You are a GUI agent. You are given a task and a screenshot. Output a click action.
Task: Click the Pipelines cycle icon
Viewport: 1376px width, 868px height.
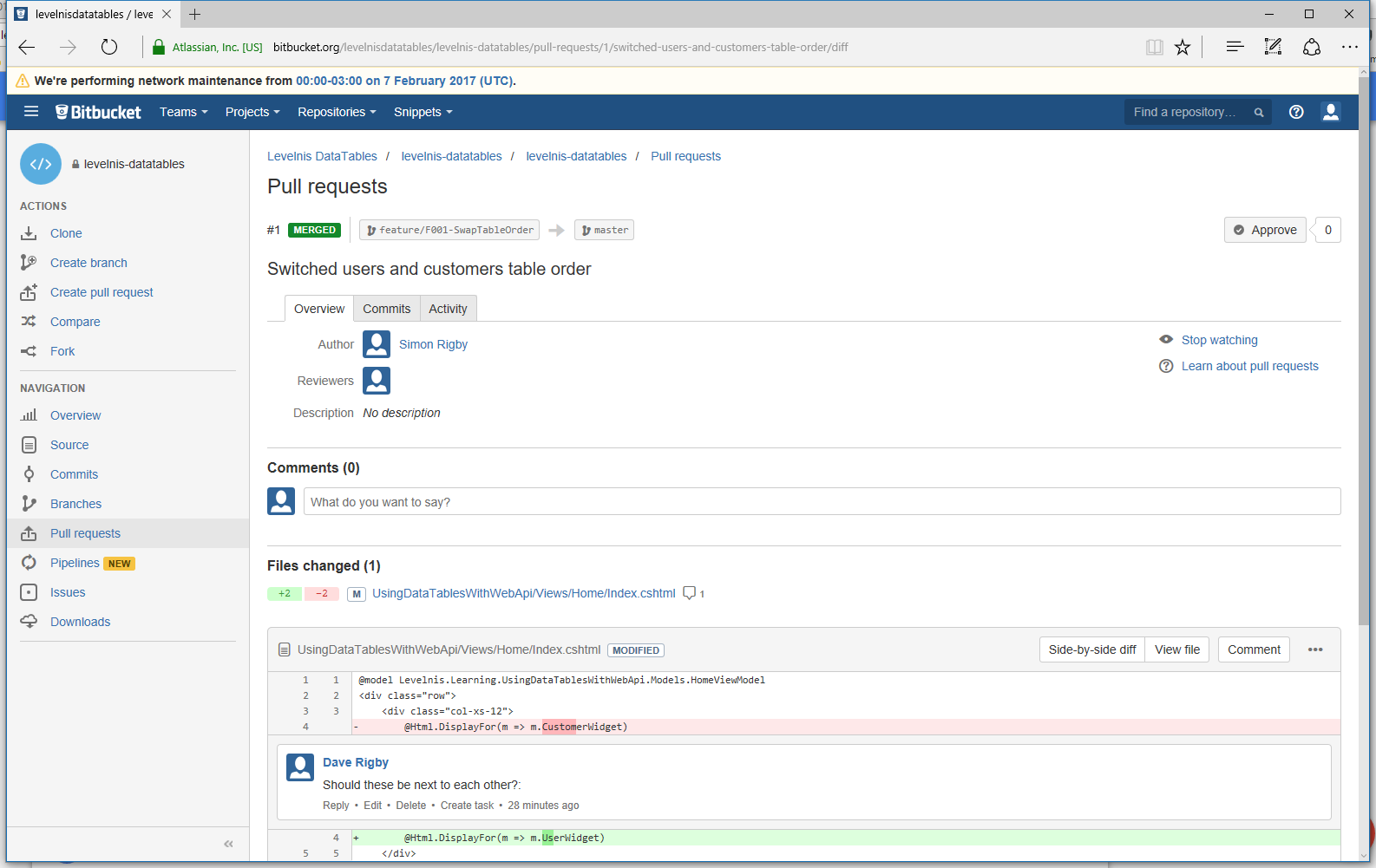click(x=29, y=563)
